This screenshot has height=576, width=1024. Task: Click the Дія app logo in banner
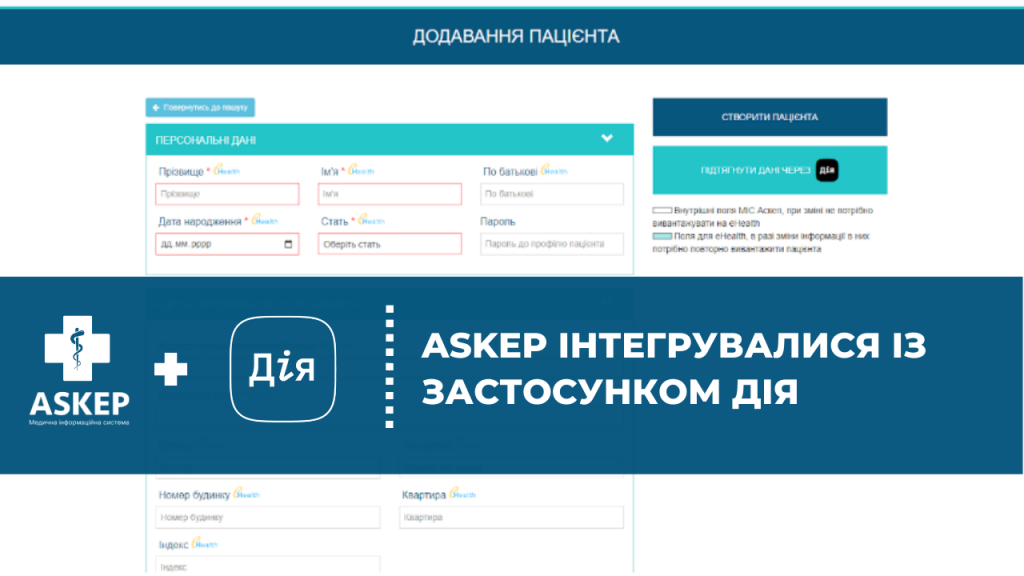click(283, 369)
